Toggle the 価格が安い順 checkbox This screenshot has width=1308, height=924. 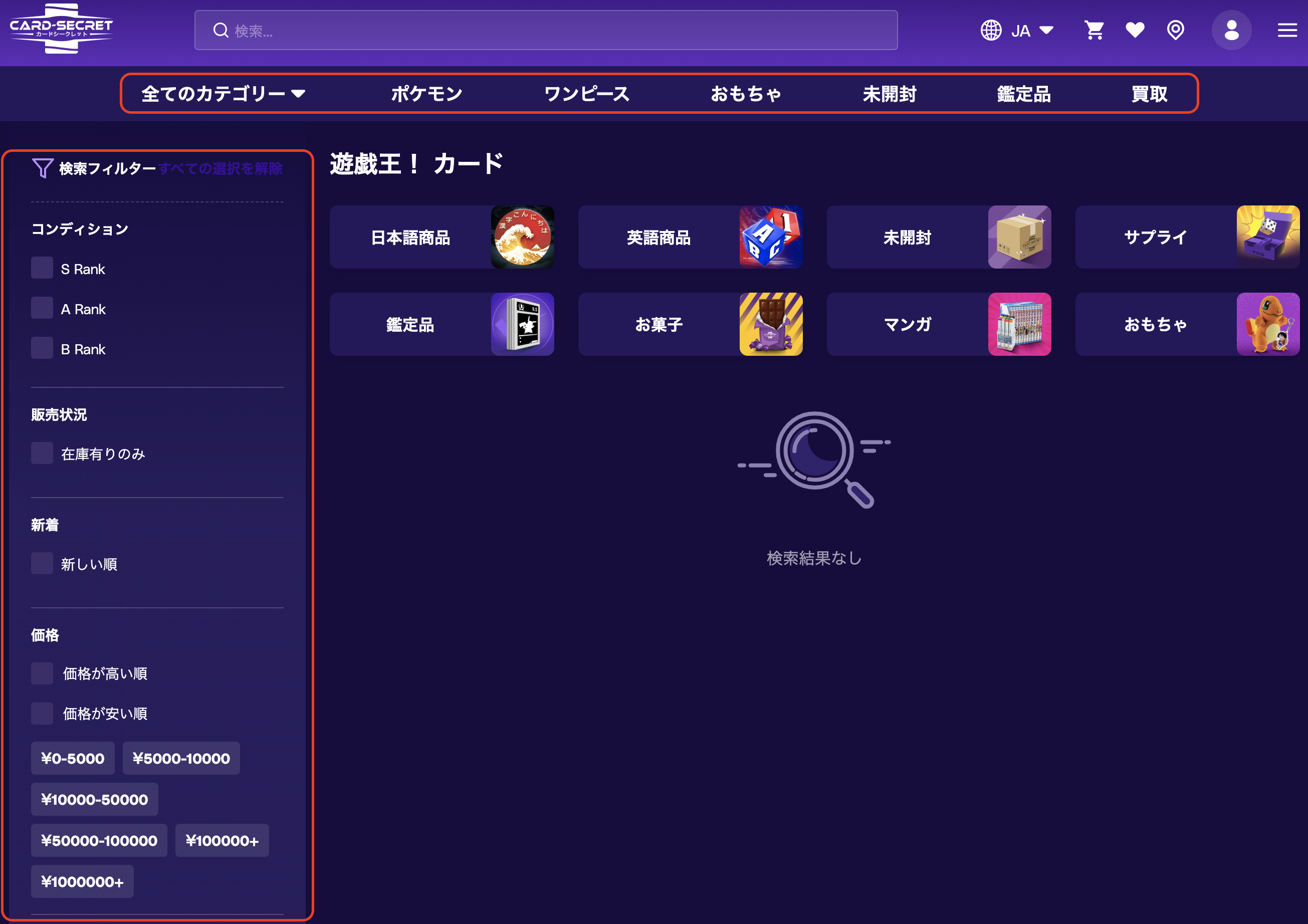tap(42, 713)
